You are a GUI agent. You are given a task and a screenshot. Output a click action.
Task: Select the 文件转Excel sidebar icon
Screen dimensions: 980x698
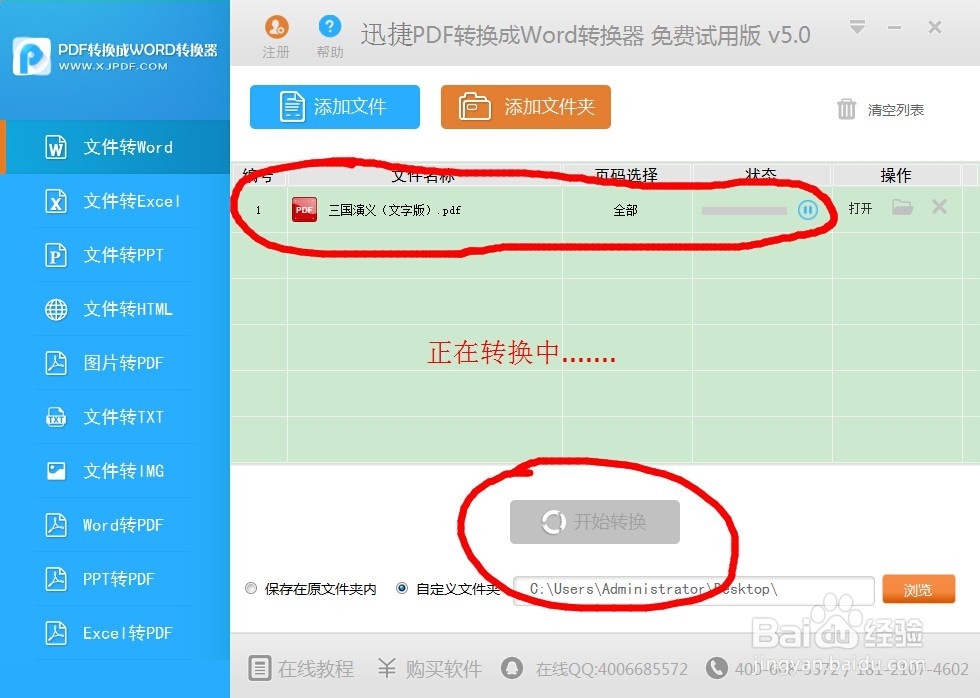point(56,201)
